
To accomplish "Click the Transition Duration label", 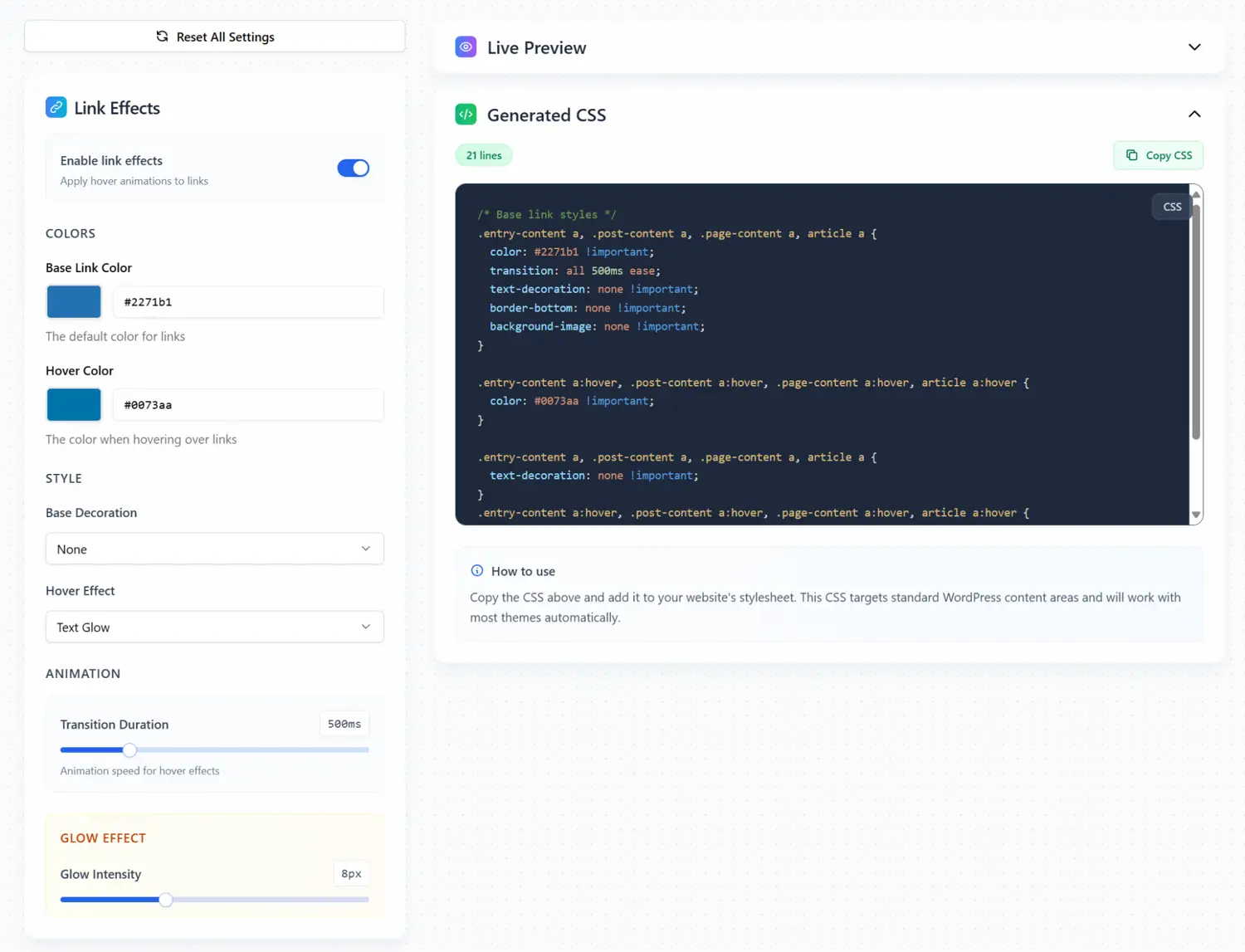I will 115,725.
